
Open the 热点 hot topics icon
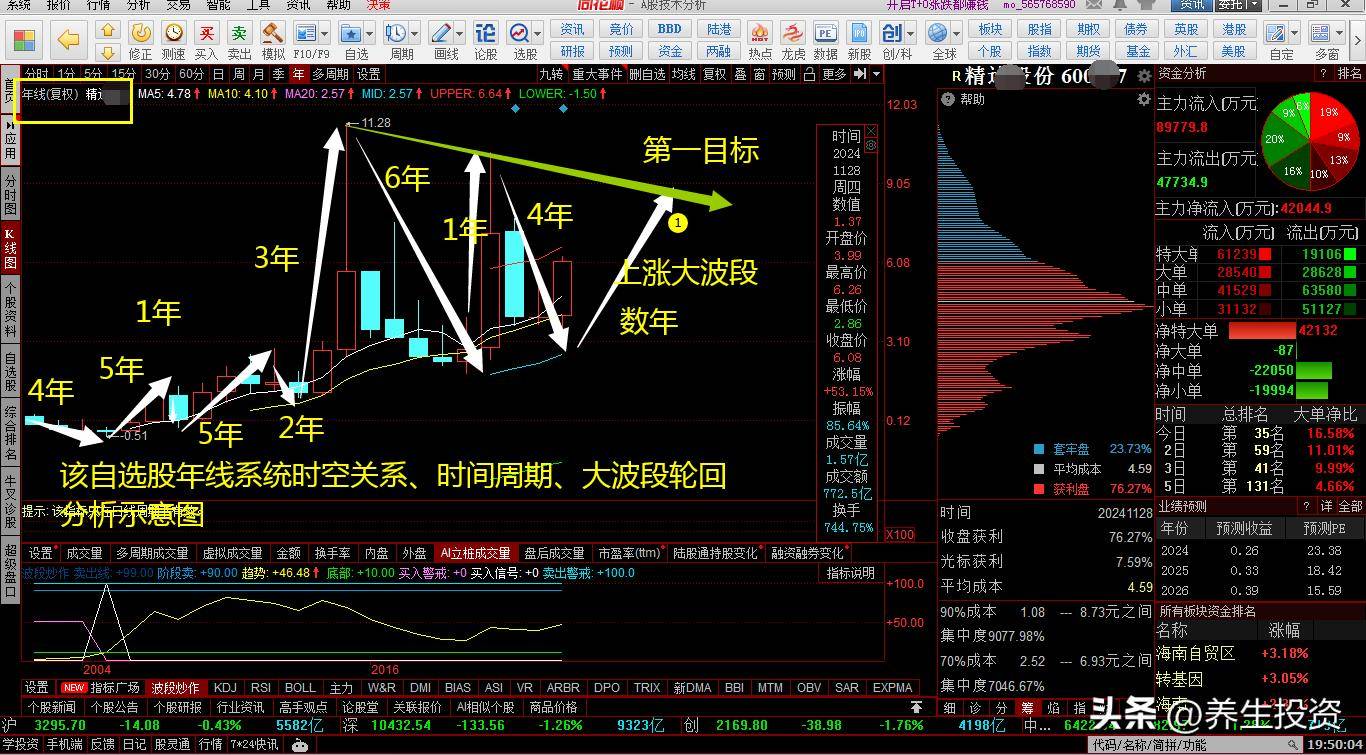pyautogui.click(x=760, y=34)
